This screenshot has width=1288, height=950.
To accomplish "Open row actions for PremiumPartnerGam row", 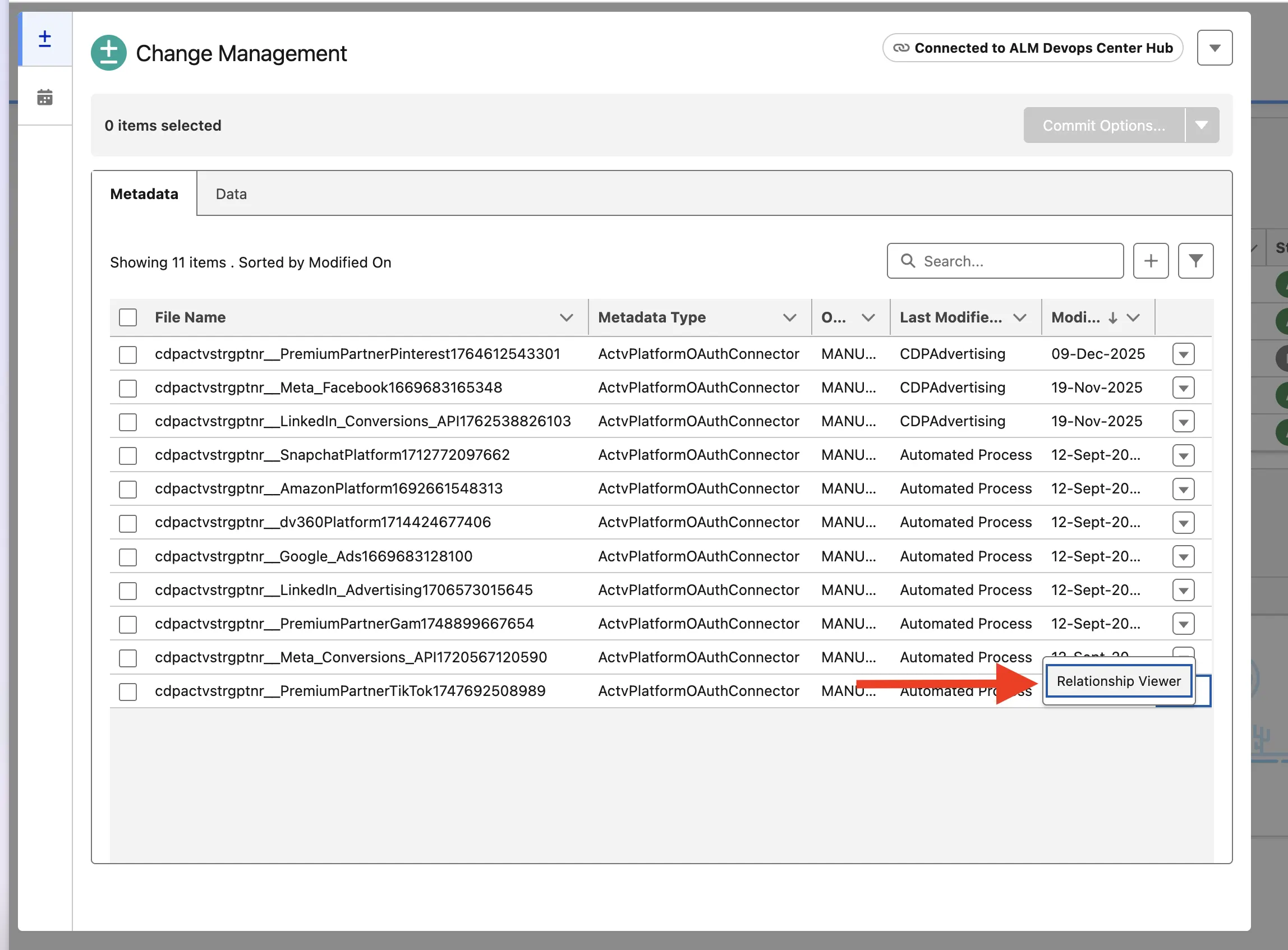I will tap(1183, 624).
